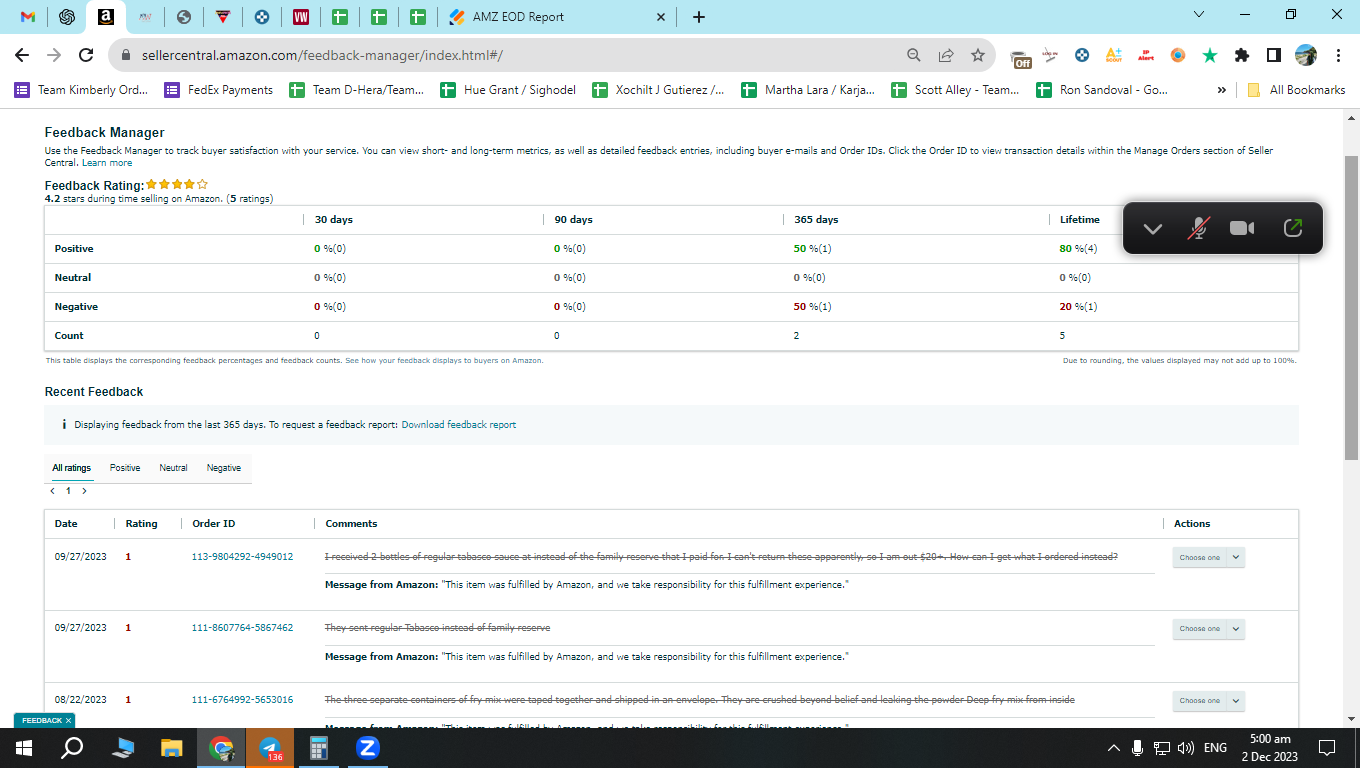Click the '4.2' star rating value

(53, 199)
